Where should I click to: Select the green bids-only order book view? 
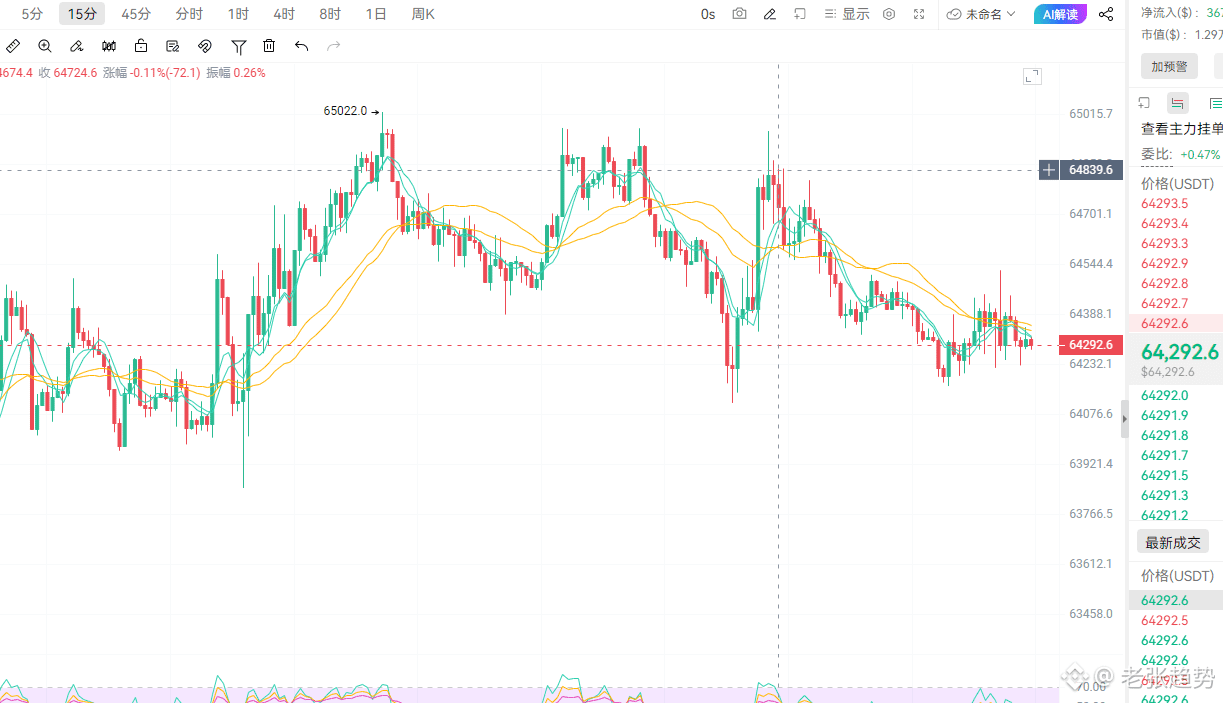[1214, 103]
